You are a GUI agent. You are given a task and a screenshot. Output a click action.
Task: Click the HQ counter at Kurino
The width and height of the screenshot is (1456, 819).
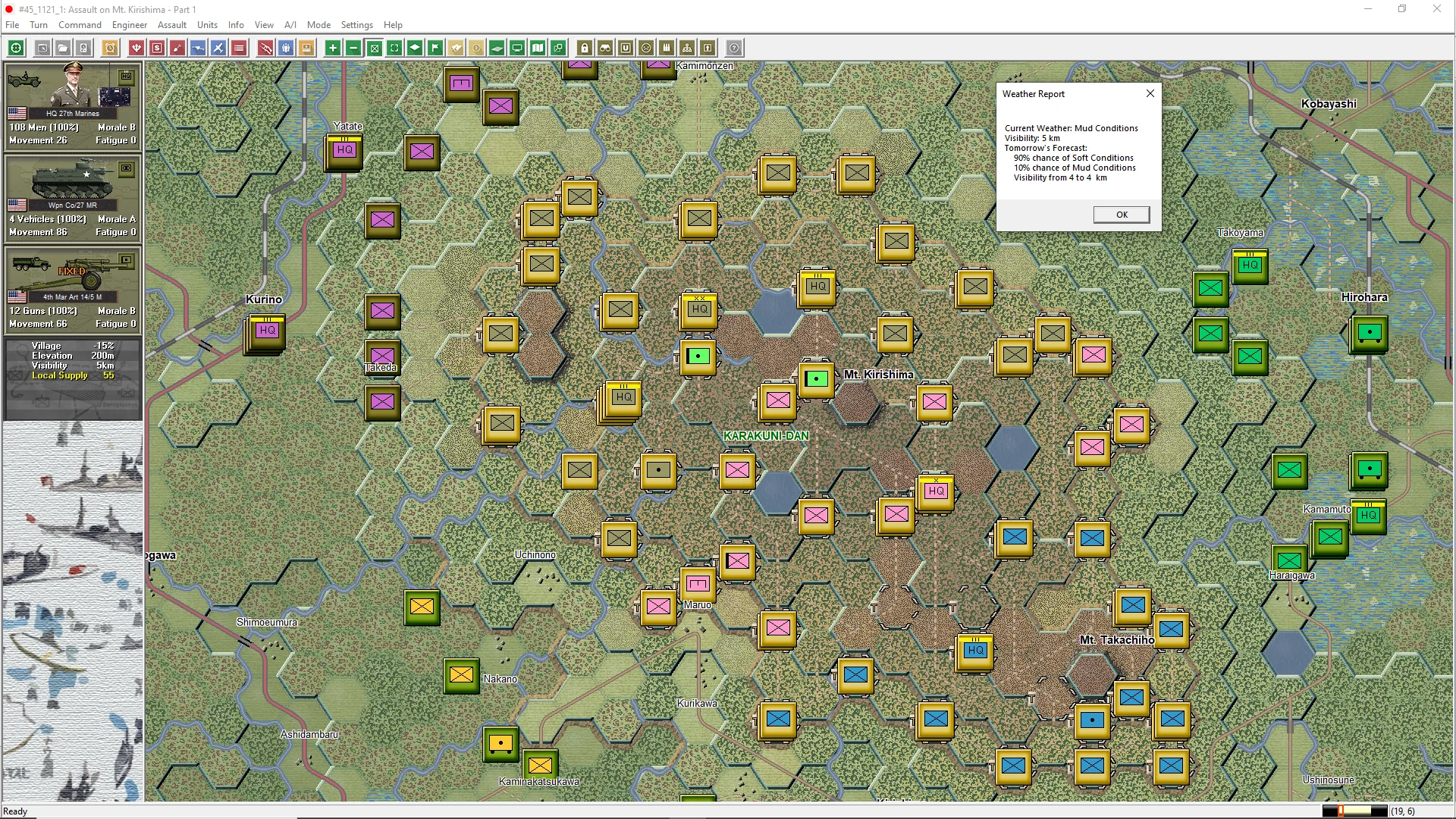coord(267,333)
